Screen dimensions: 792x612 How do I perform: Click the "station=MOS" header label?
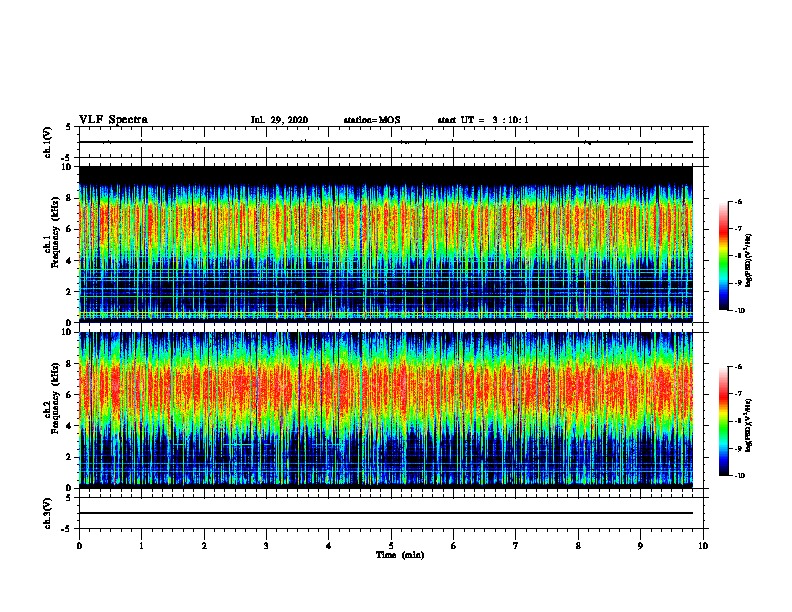pos(372,120)
